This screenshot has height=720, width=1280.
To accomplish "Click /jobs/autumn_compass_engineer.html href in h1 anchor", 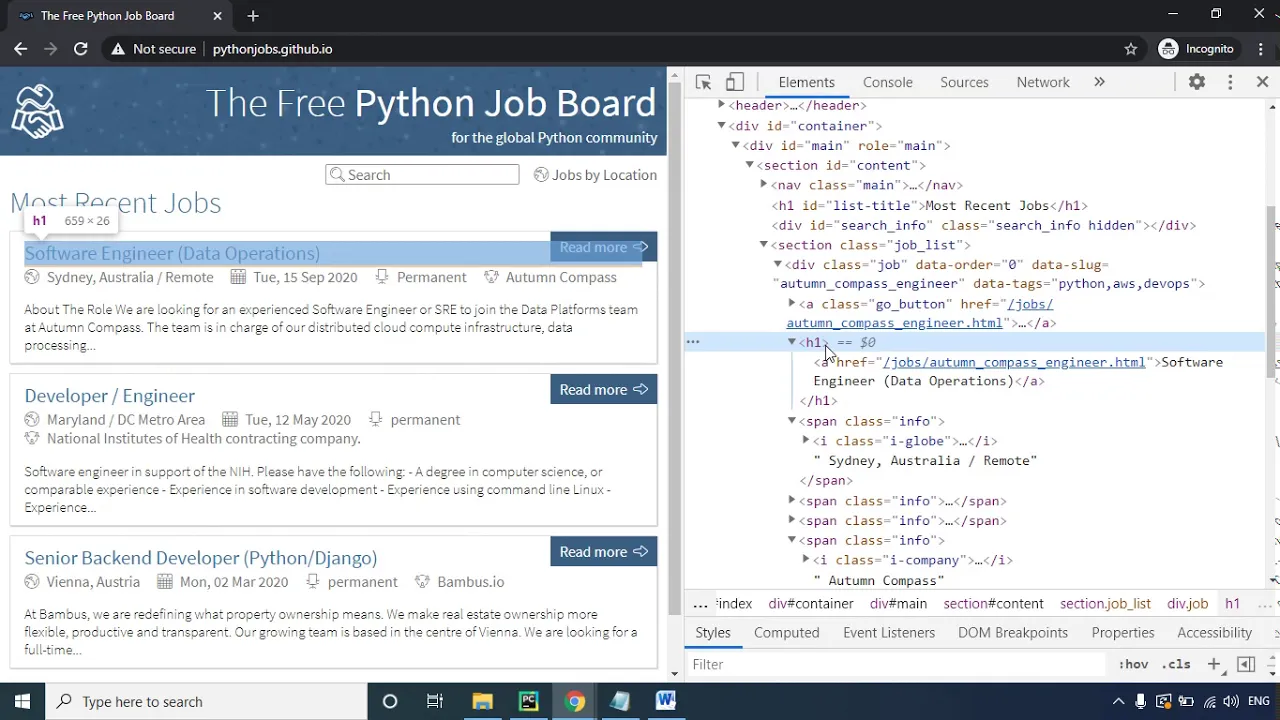I will 1014,362.
